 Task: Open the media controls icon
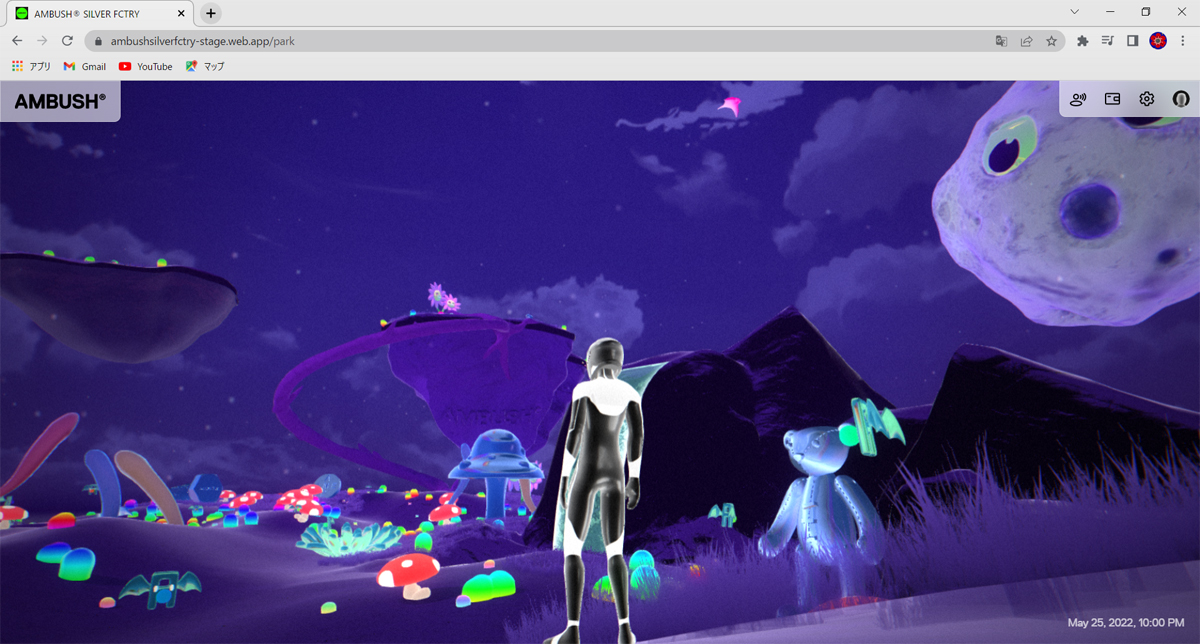click(x=1107, y=41)
